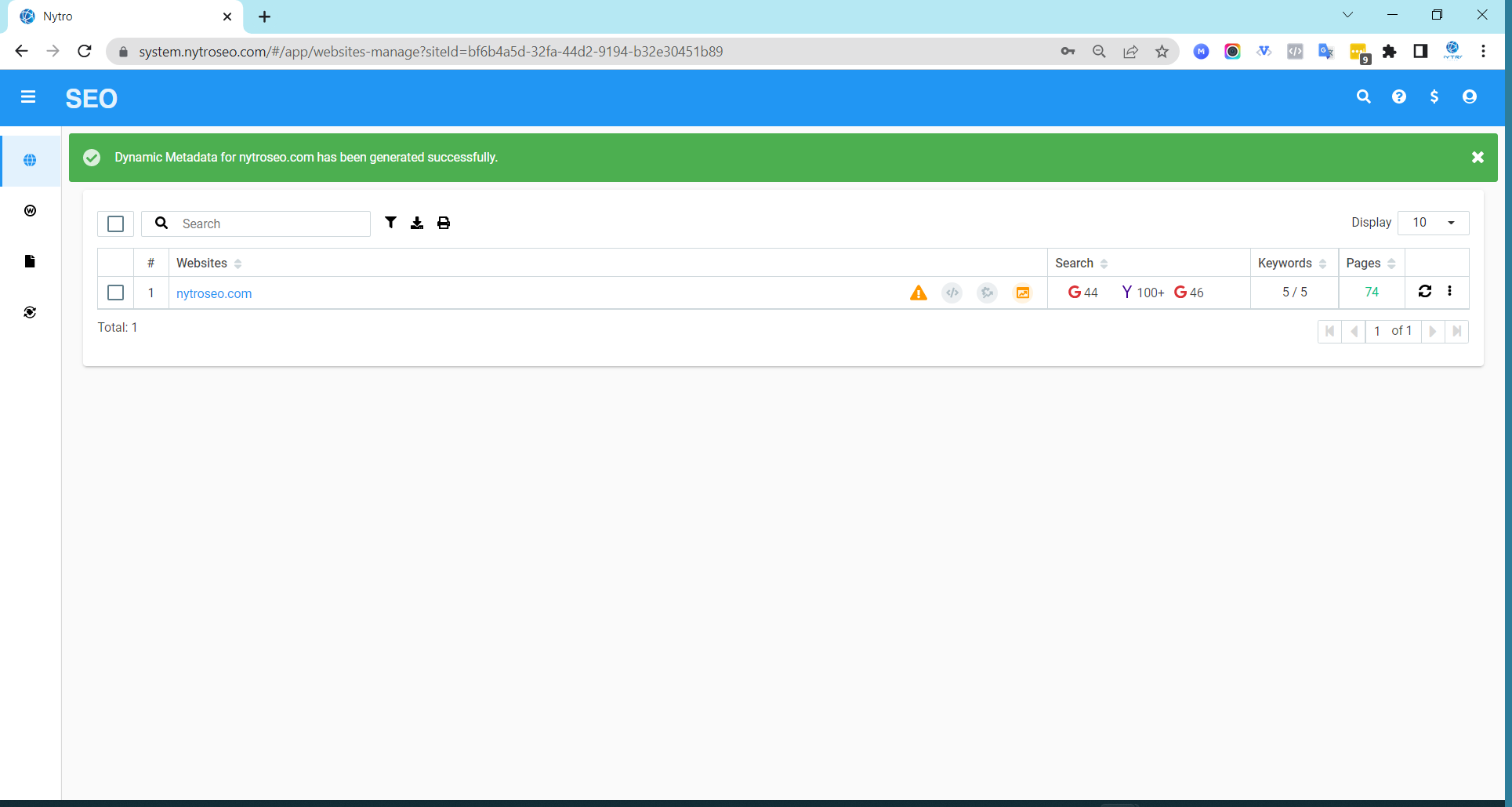This screenshot has height=807, width=1512.
Task: Open the Chrome three-dot menu
Action: point(1483,51)
